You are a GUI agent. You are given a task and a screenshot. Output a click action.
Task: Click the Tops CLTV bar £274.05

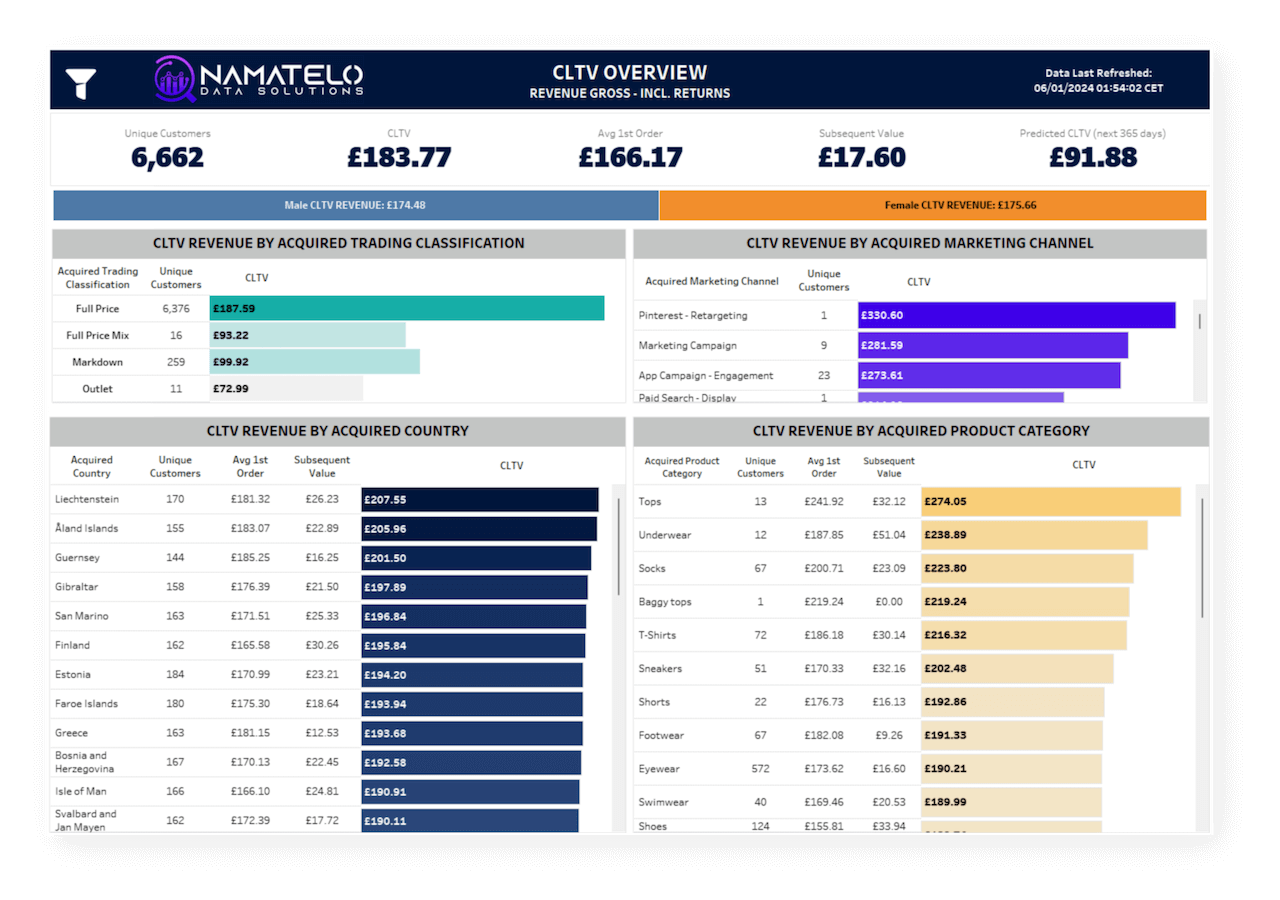click(x=1051, y=502)
